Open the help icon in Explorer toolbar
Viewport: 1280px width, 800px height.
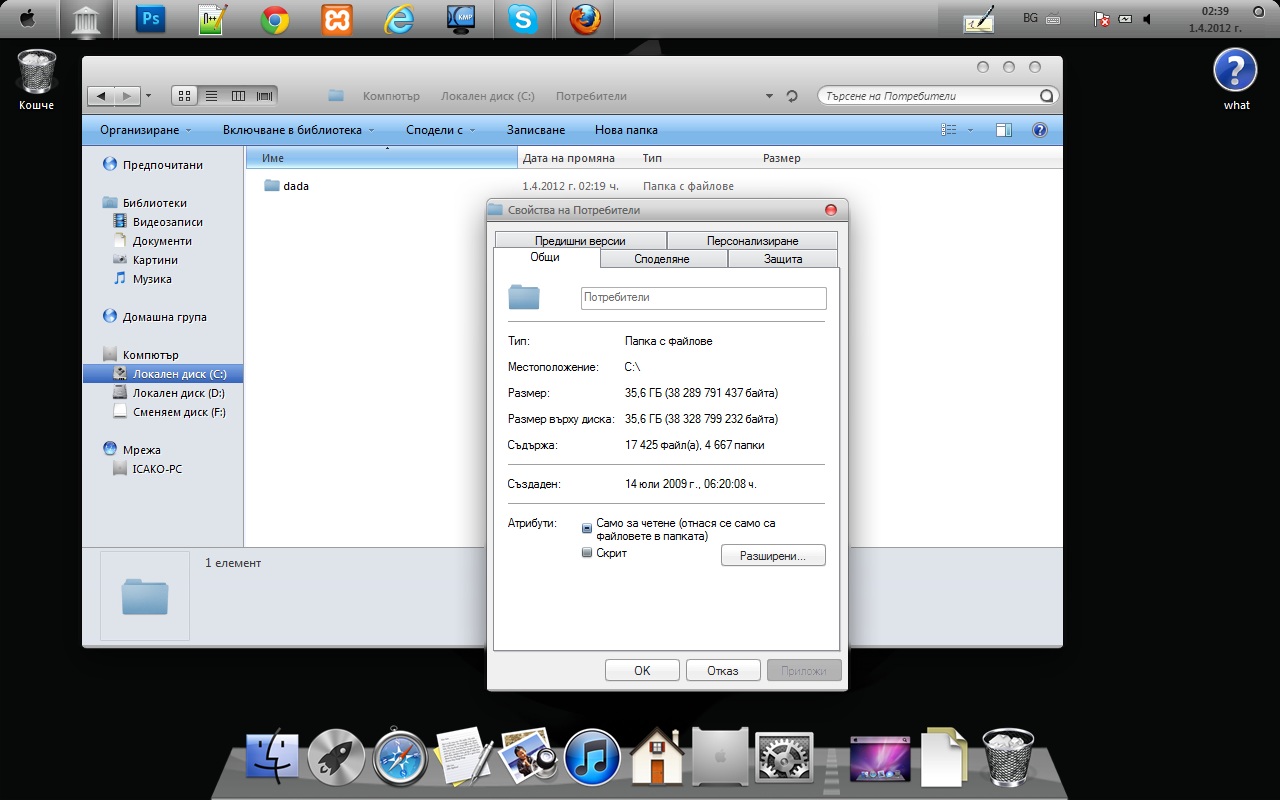(x=1039, y=130)
